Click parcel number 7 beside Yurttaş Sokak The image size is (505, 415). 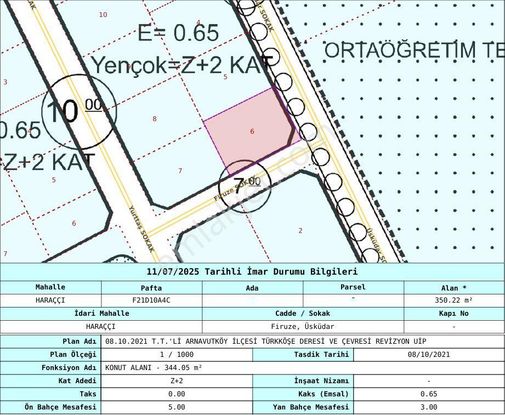[x=180, y=171]
